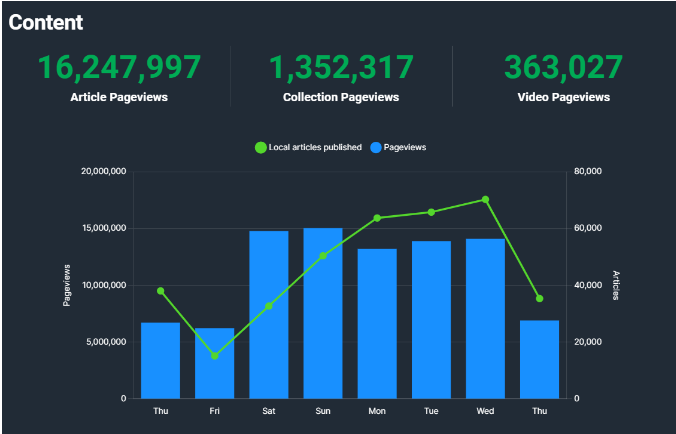The width and height of the screenshot is (676, 434).
Task: Click the Tue pageviews bar
Action: click(431, 319)
